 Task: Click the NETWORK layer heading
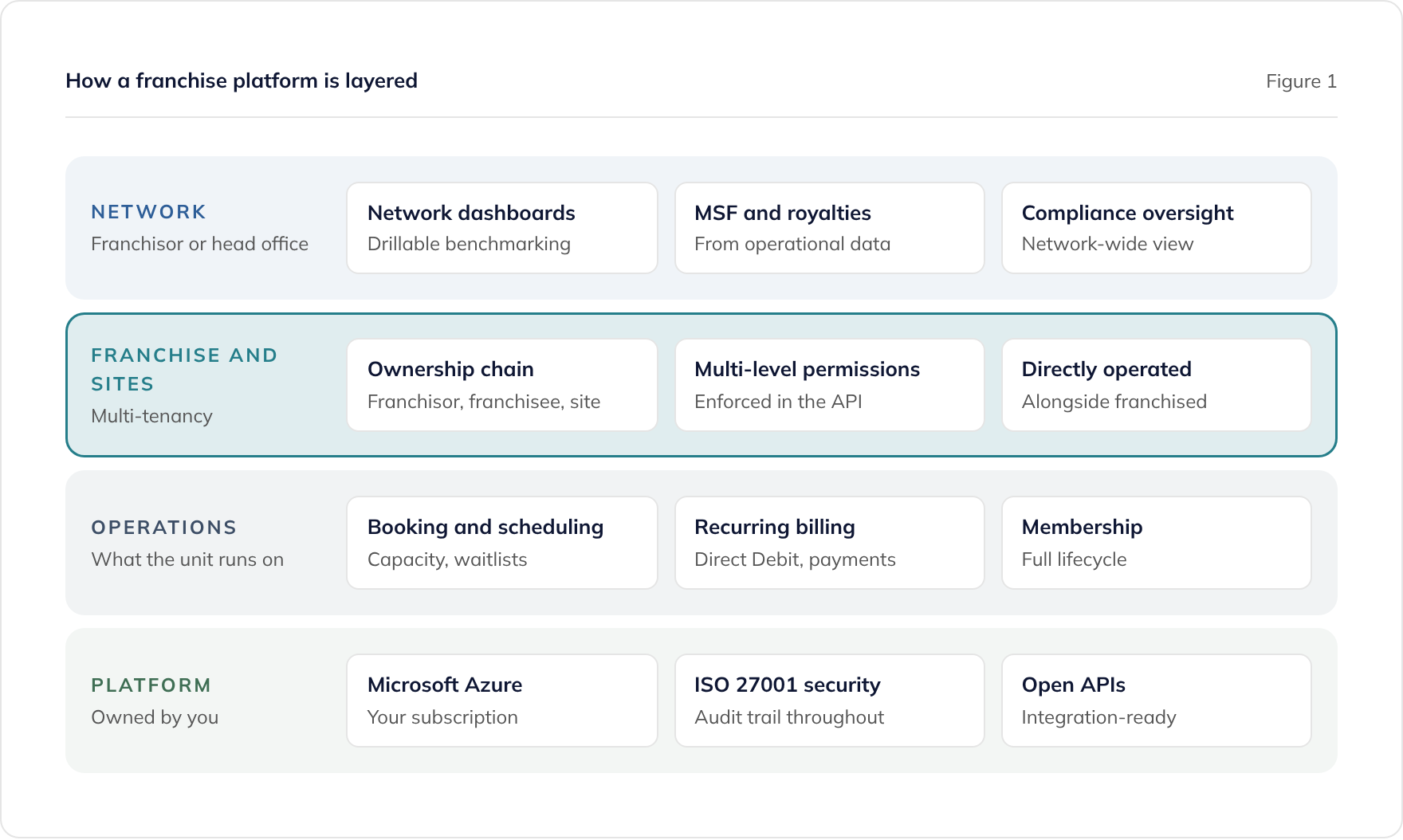click(148, 212)
